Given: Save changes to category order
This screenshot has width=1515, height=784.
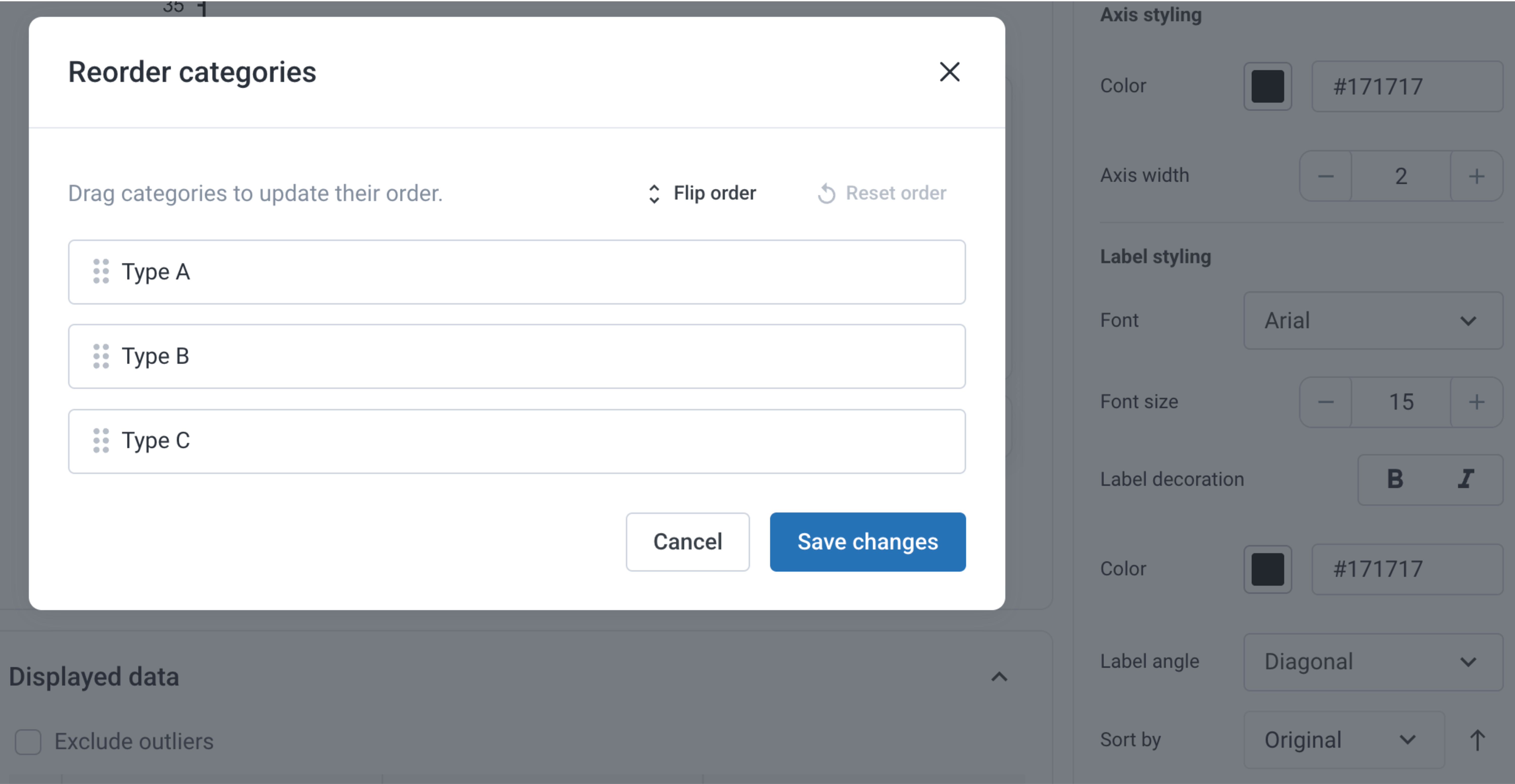Looking at the screenshot, I should coord(868,542).
